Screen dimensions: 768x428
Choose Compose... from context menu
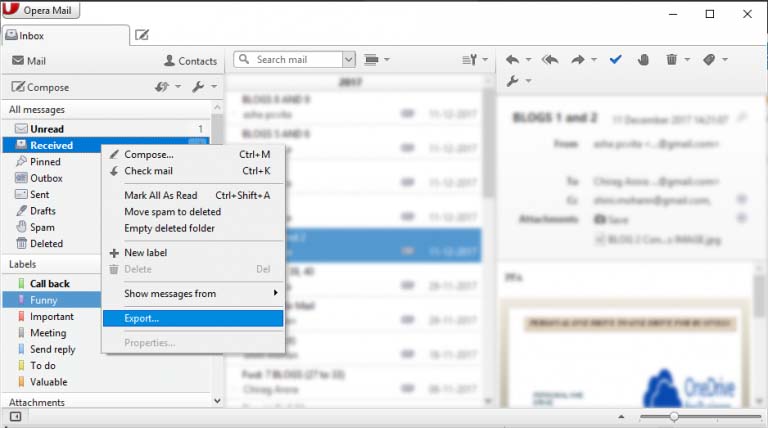[x=193, y=154]
